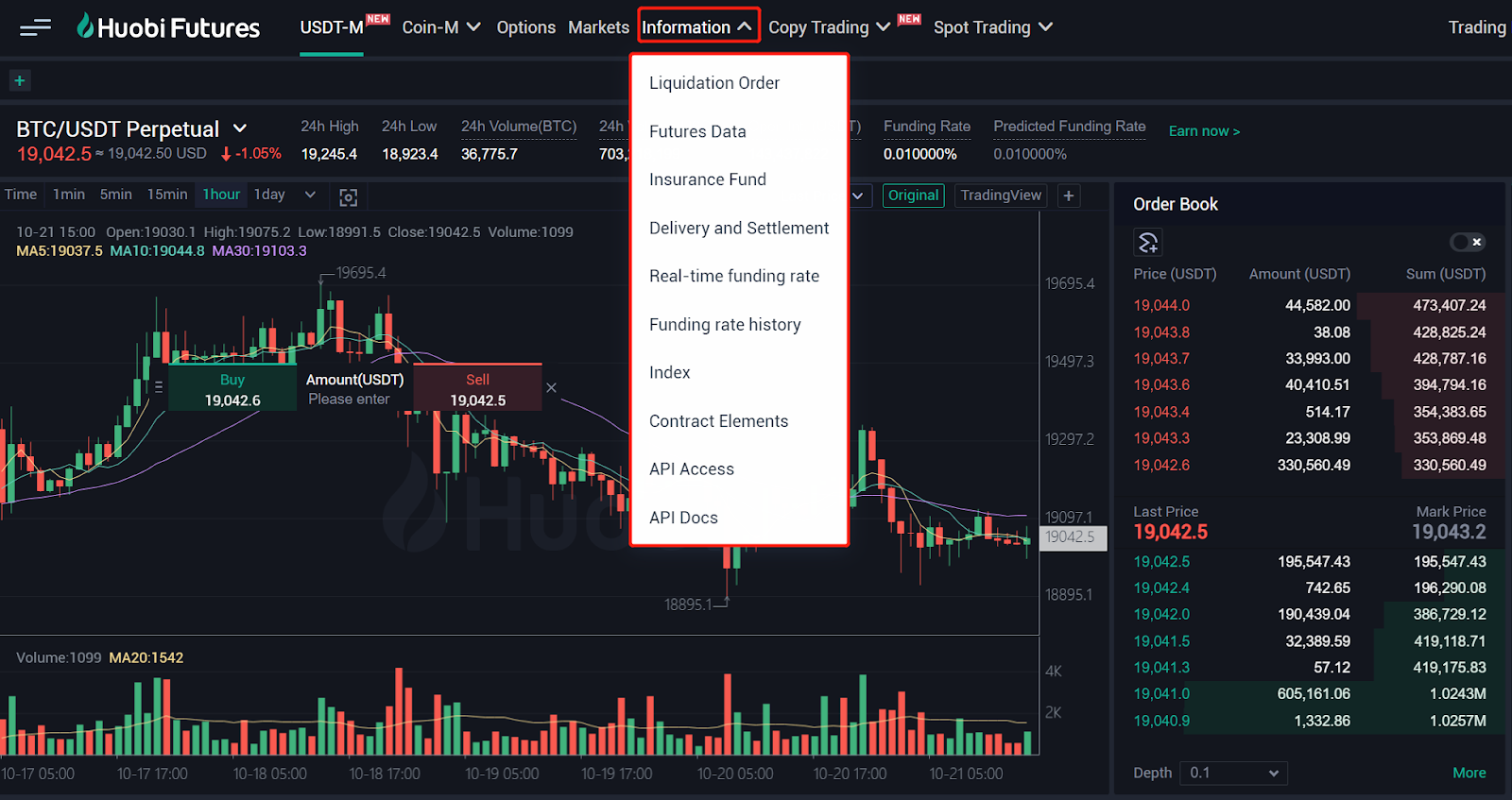
Task: Collapse the Information menu
Action: (697, 26)
